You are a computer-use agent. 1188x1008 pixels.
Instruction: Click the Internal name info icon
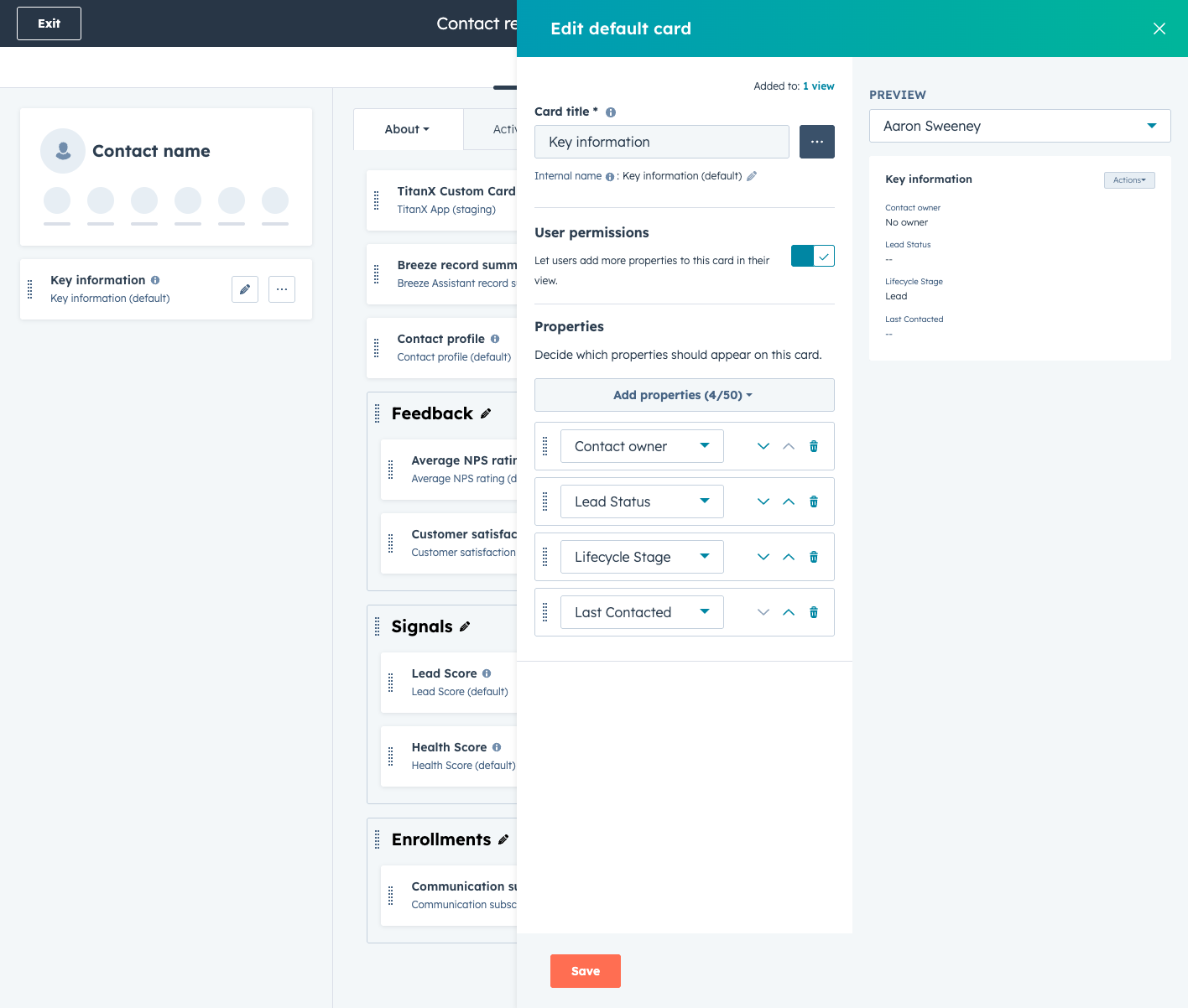[610, 177]
